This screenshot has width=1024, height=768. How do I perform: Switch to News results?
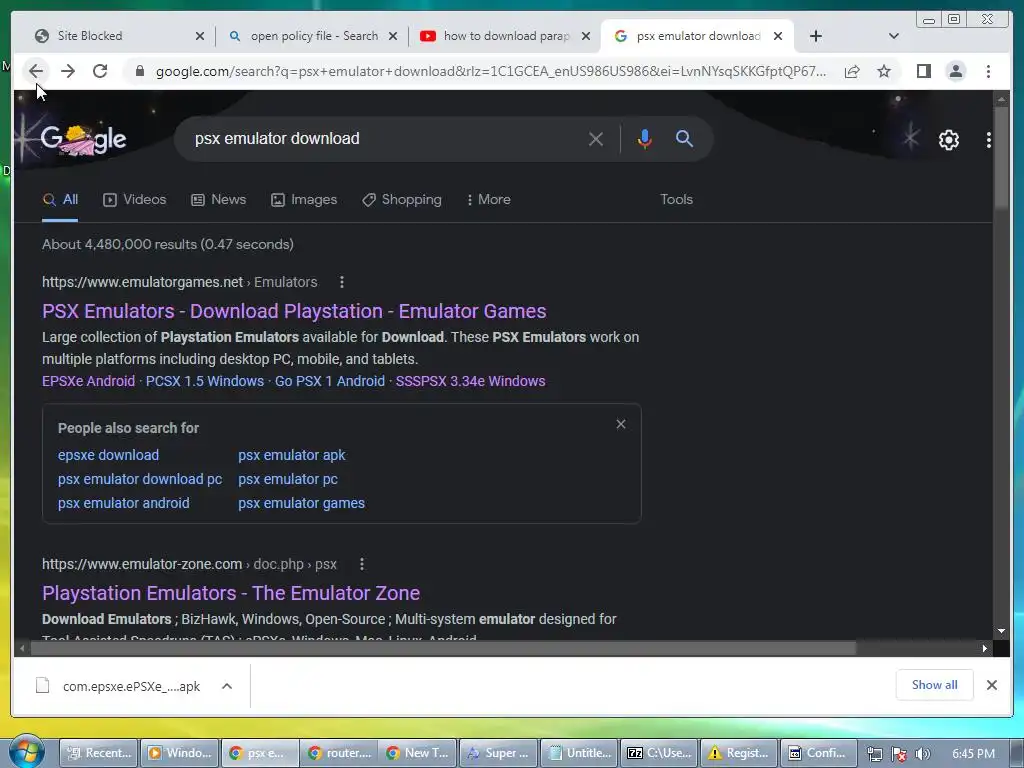pos(218,200)
